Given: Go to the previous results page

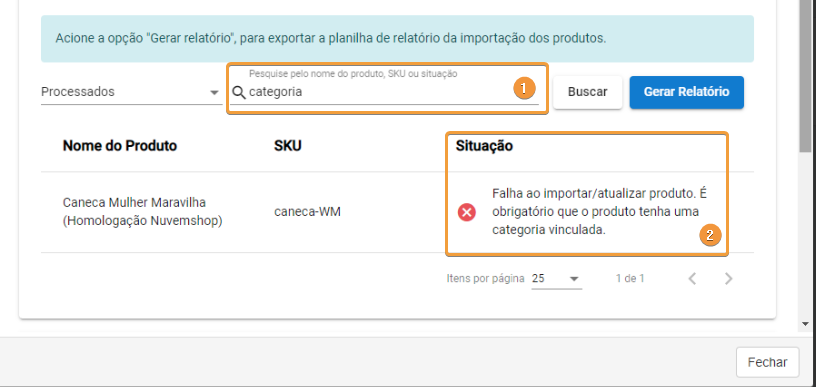Looking at the screenshot, I should (x=692, y=279).
